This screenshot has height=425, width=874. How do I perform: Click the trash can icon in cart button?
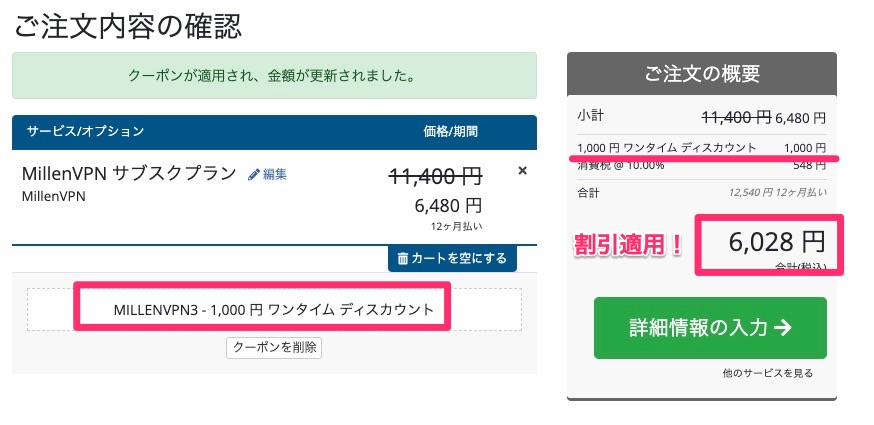(x=402, y=258)
